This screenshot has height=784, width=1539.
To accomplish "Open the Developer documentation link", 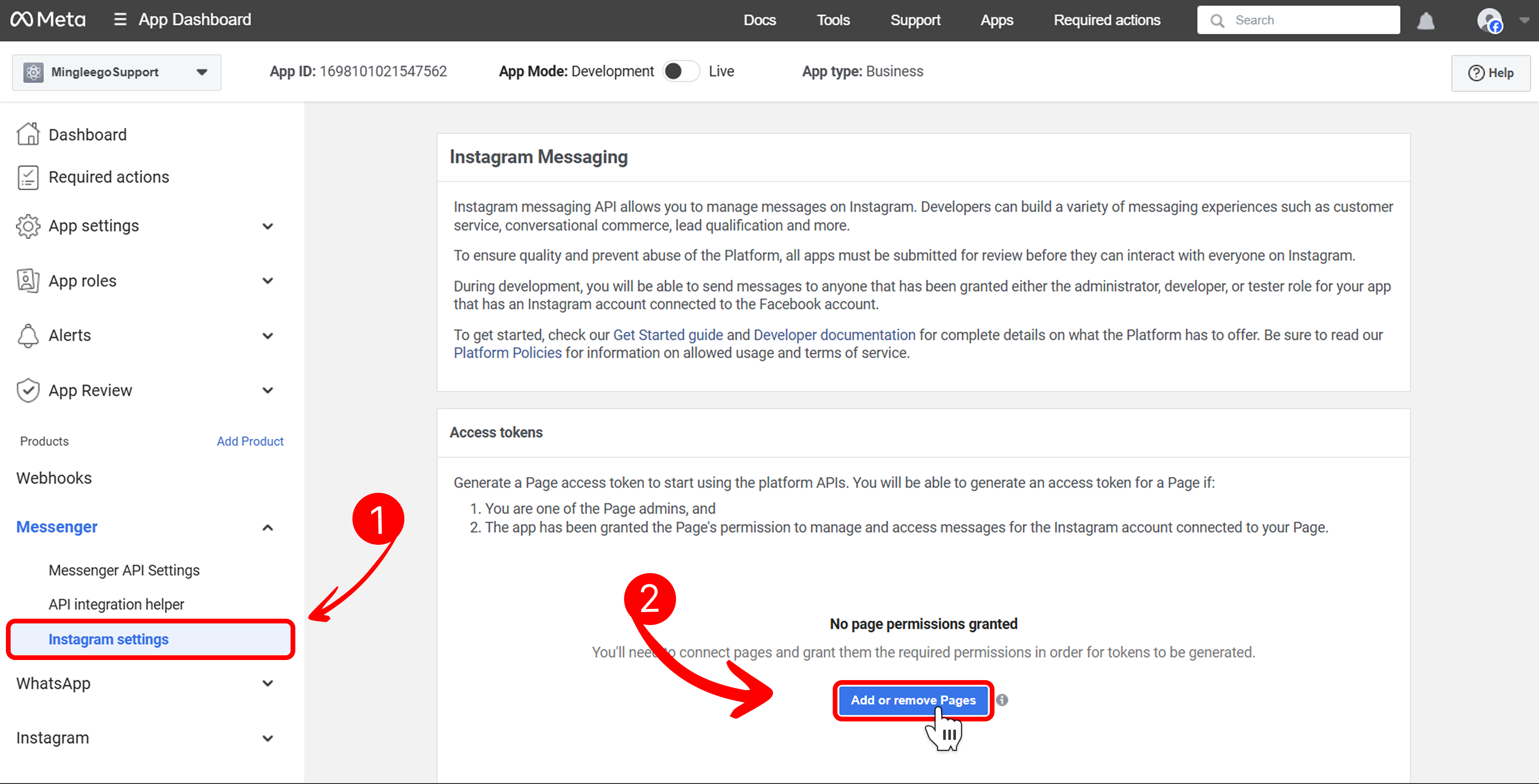I will (x=835, y=335).
